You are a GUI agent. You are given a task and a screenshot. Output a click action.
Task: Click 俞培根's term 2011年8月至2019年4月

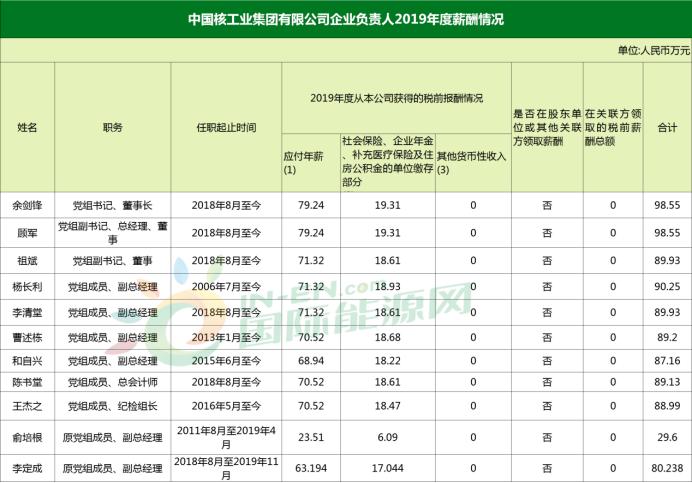coord(226,437)
